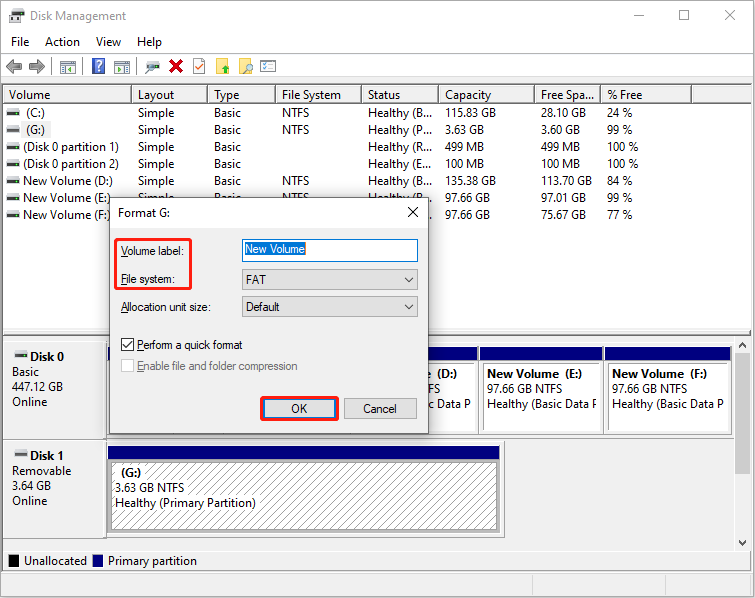Click drive icon for Disk 0 partition 1
This screenshot has width=755, height=598.
13,147
